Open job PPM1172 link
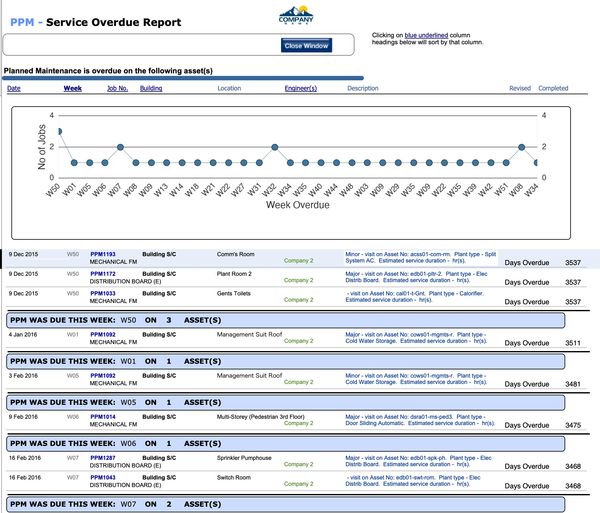 103,273
